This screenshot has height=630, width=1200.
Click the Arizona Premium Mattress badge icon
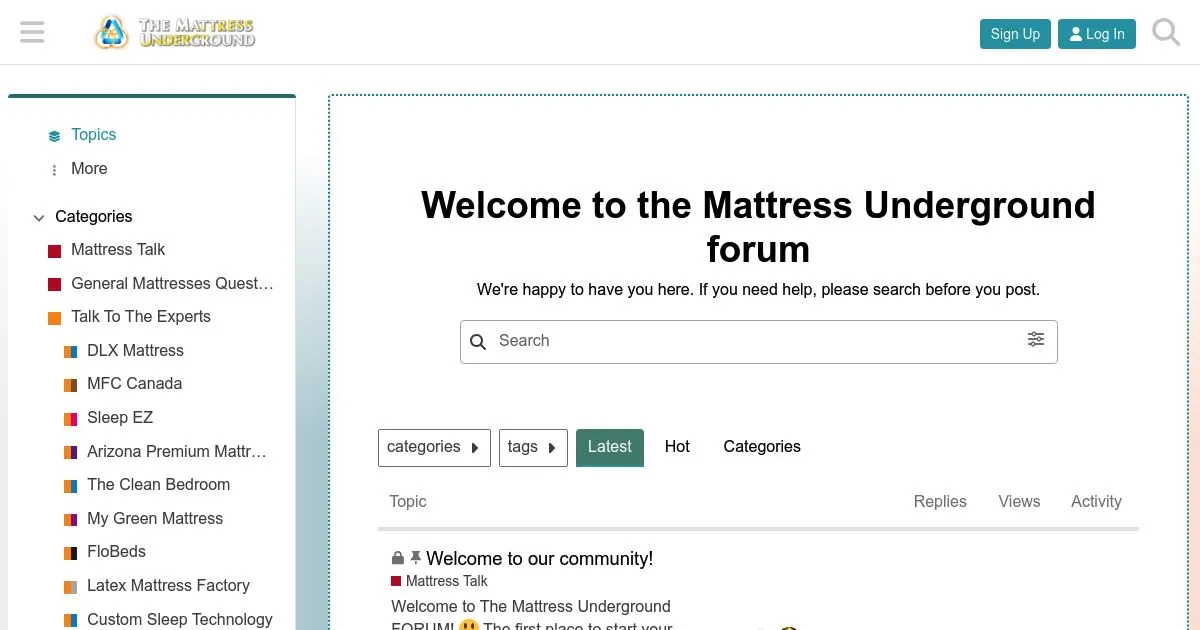coord(71,453)
